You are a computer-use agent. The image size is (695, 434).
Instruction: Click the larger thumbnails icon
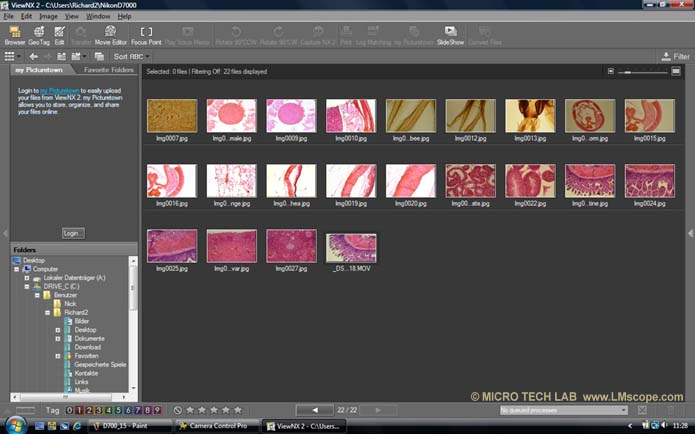click(676, 71)
